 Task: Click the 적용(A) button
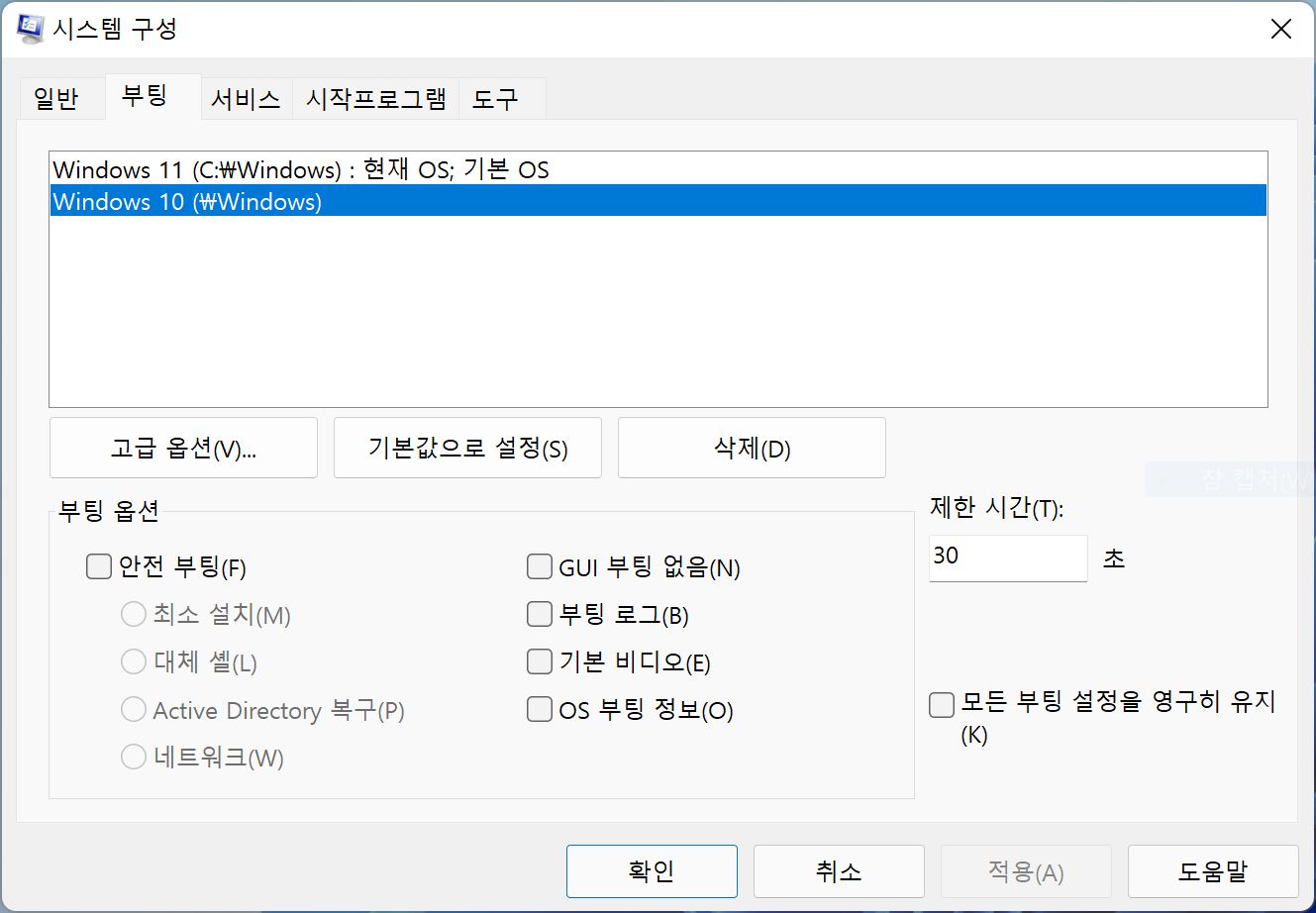(x=1026, y=871)
